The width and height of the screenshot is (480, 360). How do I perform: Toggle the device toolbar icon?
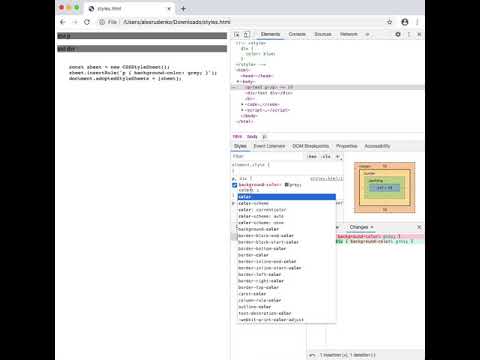coord(246,34)
